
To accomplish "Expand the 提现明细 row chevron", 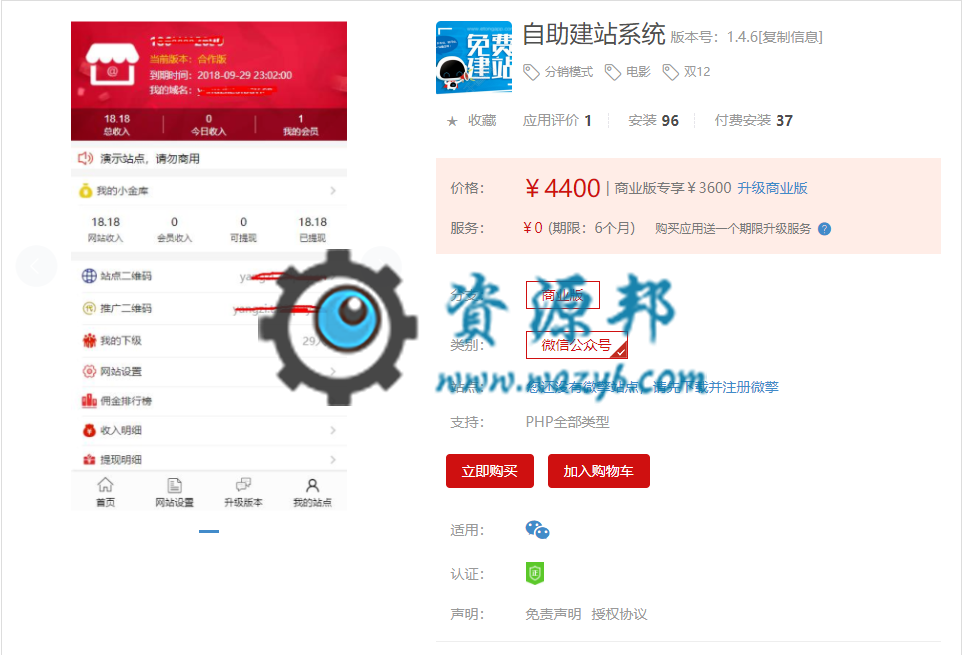I will (333, 459).
